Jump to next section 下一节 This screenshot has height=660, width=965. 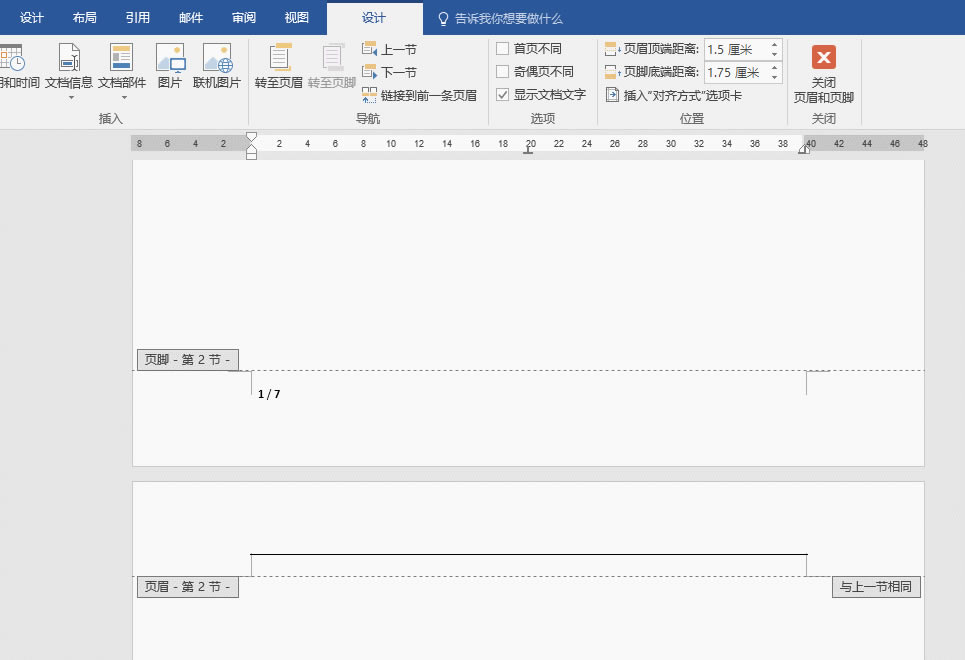tap(390, 72)
